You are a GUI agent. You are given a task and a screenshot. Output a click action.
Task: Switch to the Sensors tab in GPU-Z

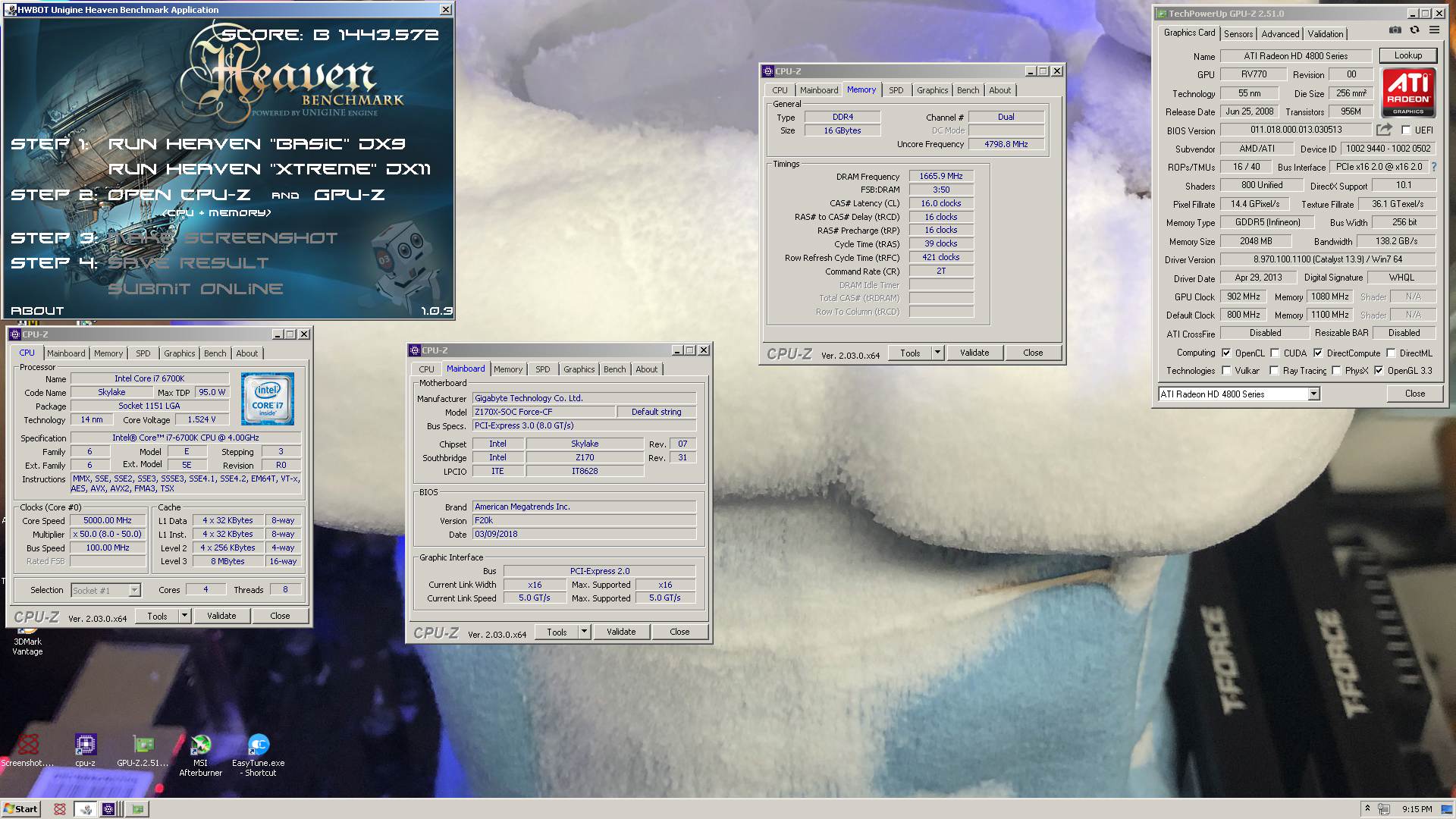tap(1238, 34)
